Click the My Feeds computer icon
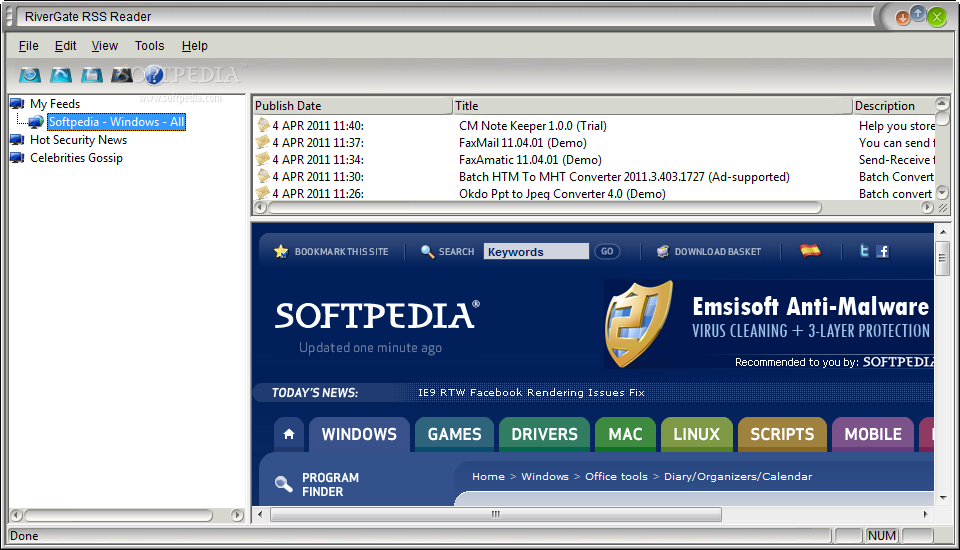The width and height of the screenshot is (960, 550). pyautogui.click(x=18, y=104)
